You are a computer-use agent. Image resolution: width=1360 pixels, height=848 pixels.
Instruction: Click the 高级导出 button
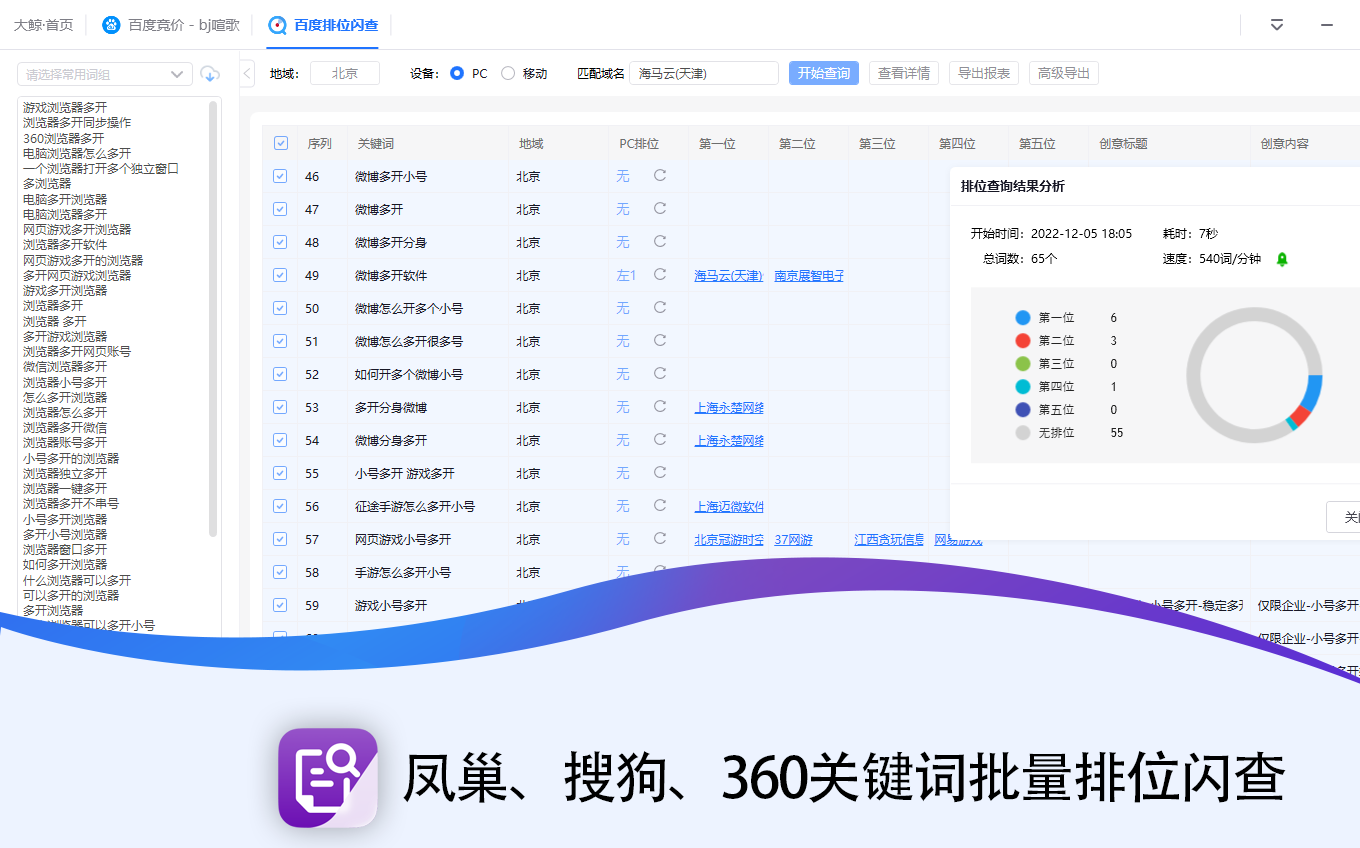pos(1064,73)
